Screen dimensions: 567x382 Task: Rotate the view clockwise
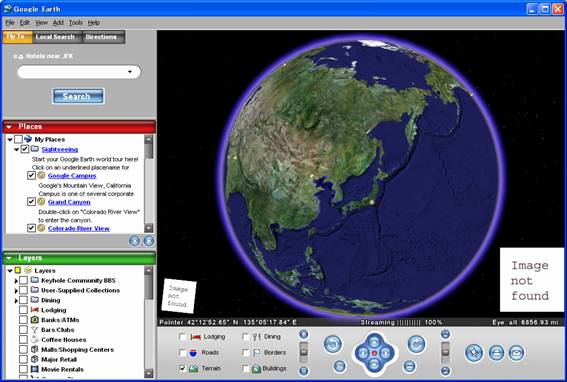click(416, 344)
